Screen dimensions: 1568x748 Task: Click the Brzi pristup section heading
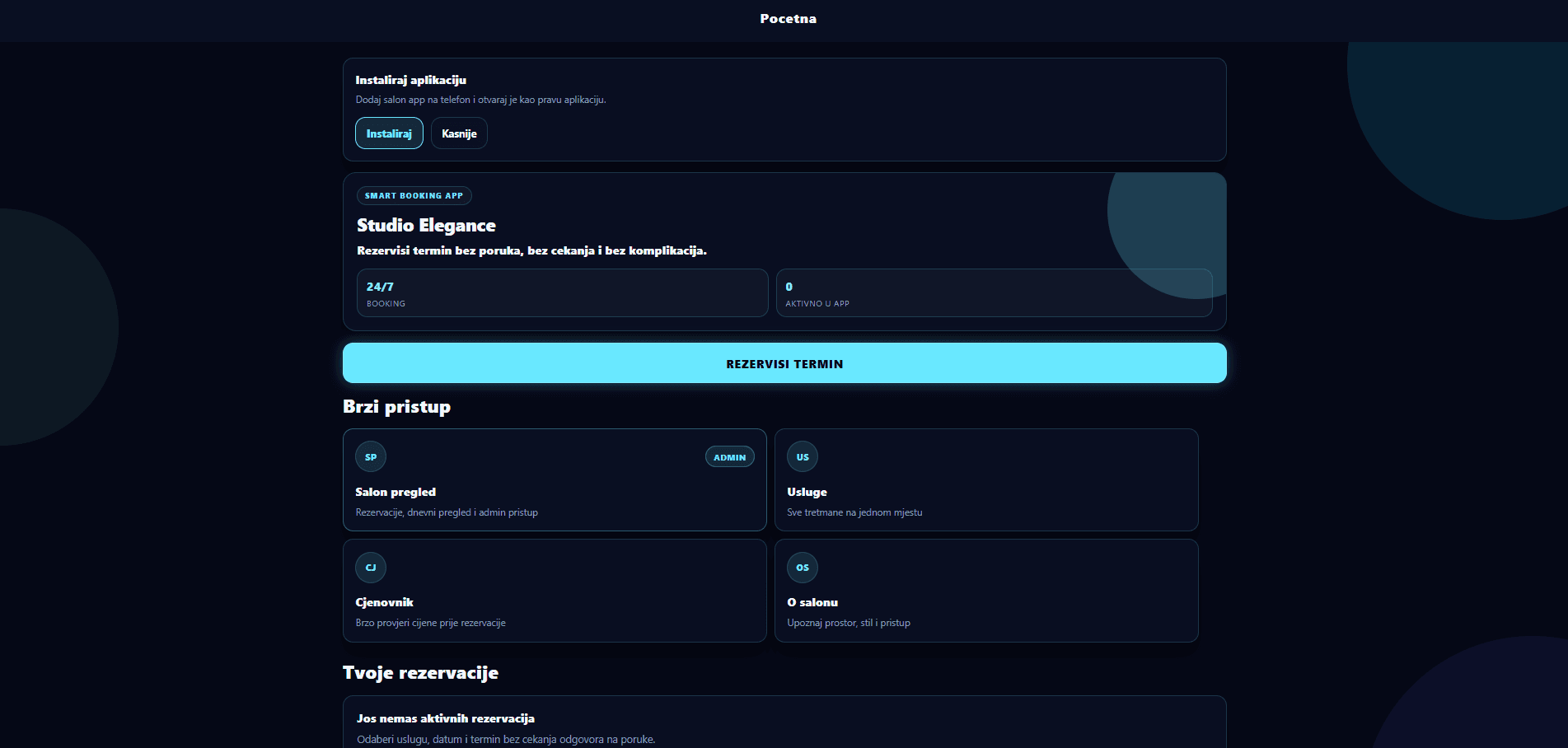(x=396, y=407)
